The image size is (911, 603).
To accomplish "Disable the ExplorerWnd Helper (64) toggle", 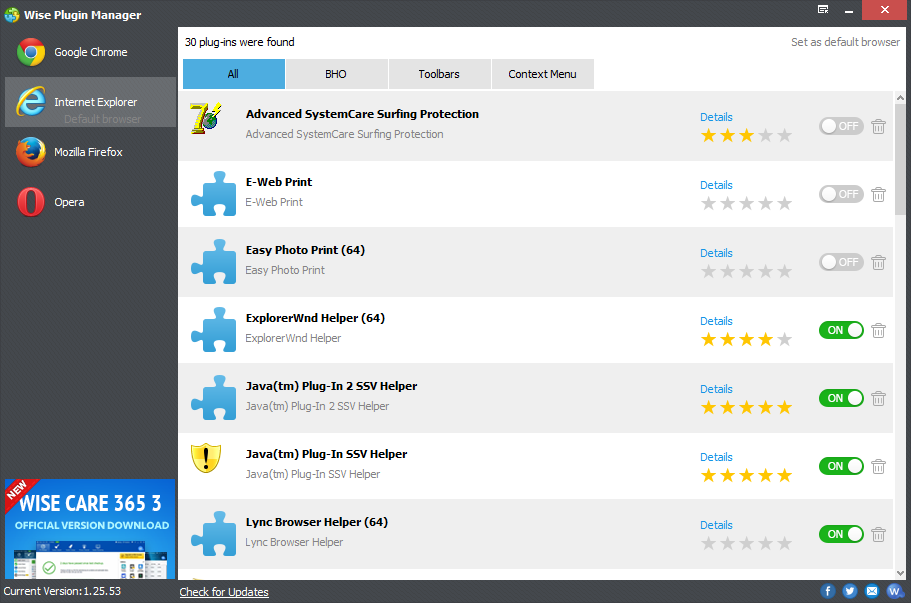I will coord(841,330).
